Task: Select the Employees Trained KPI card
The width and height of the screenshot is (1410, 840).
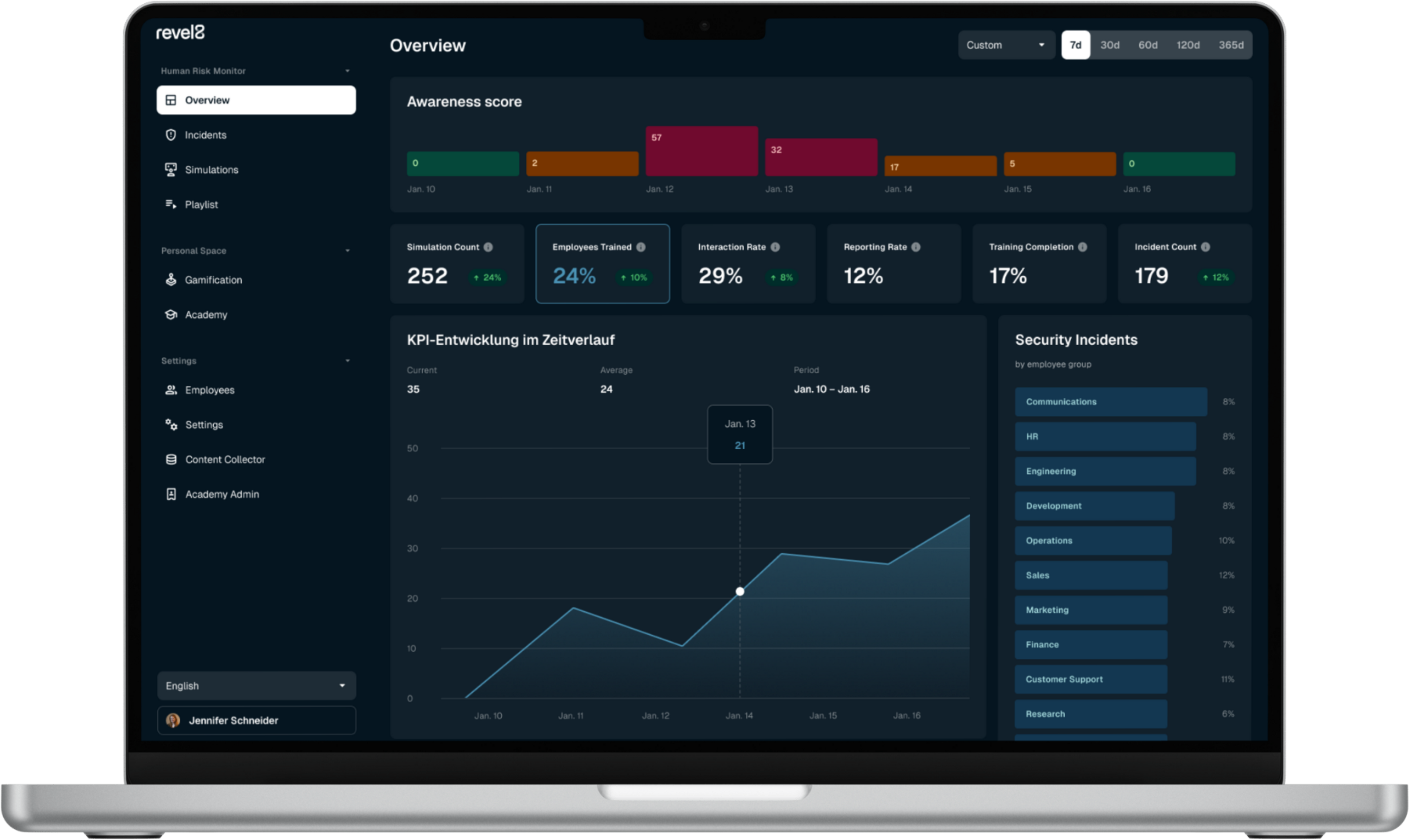Action: click(x=602, y=264)
